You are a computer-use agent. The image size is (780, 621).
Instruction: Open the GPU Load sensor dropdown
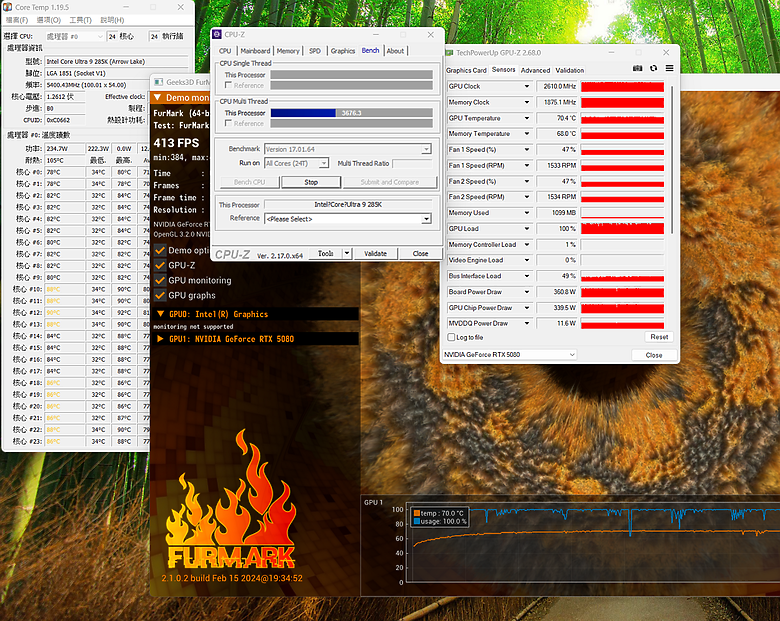[x=527, y=228]
